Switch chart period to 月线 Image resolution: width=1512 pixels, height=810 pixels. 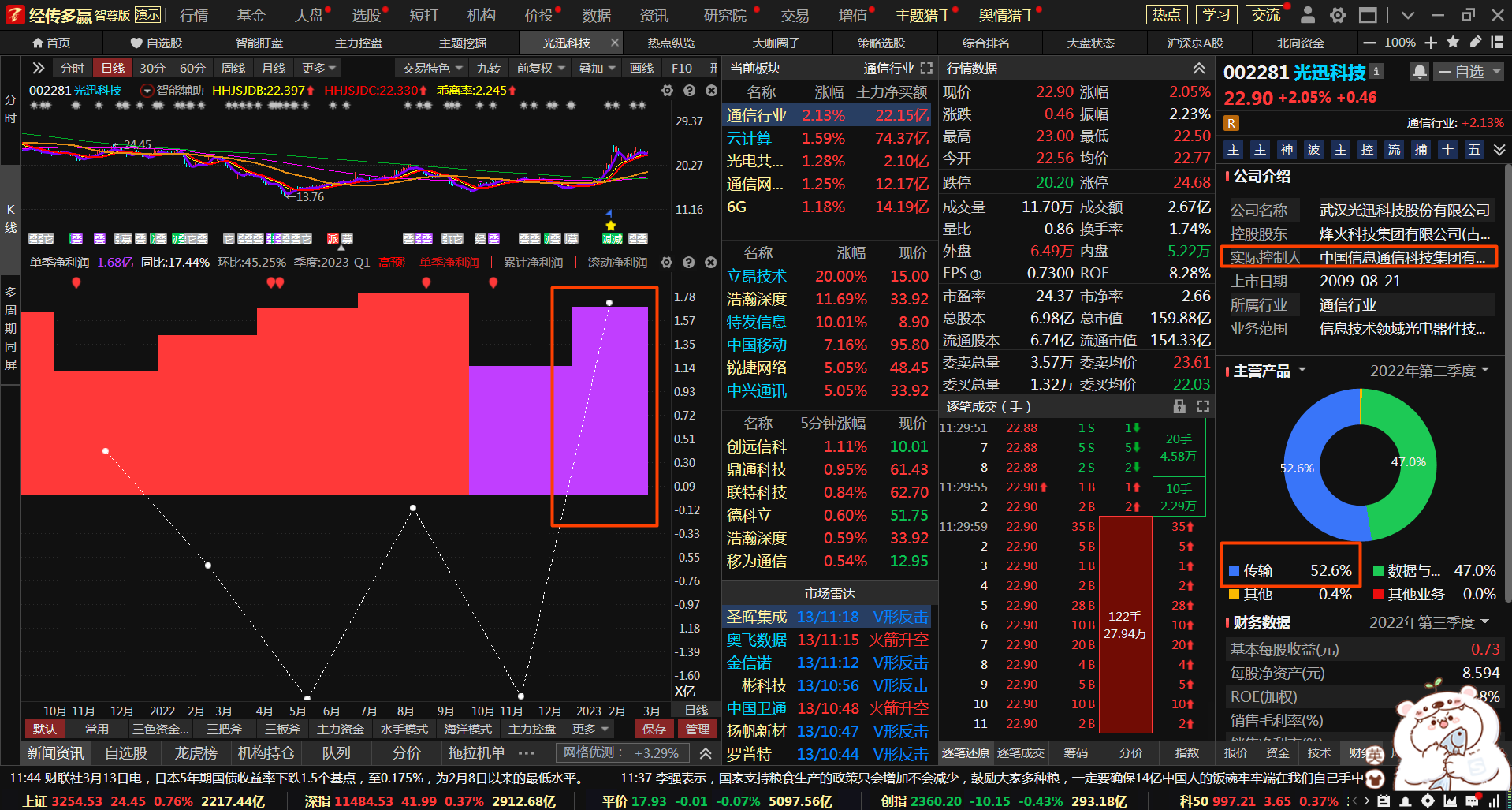coord(274,69)
